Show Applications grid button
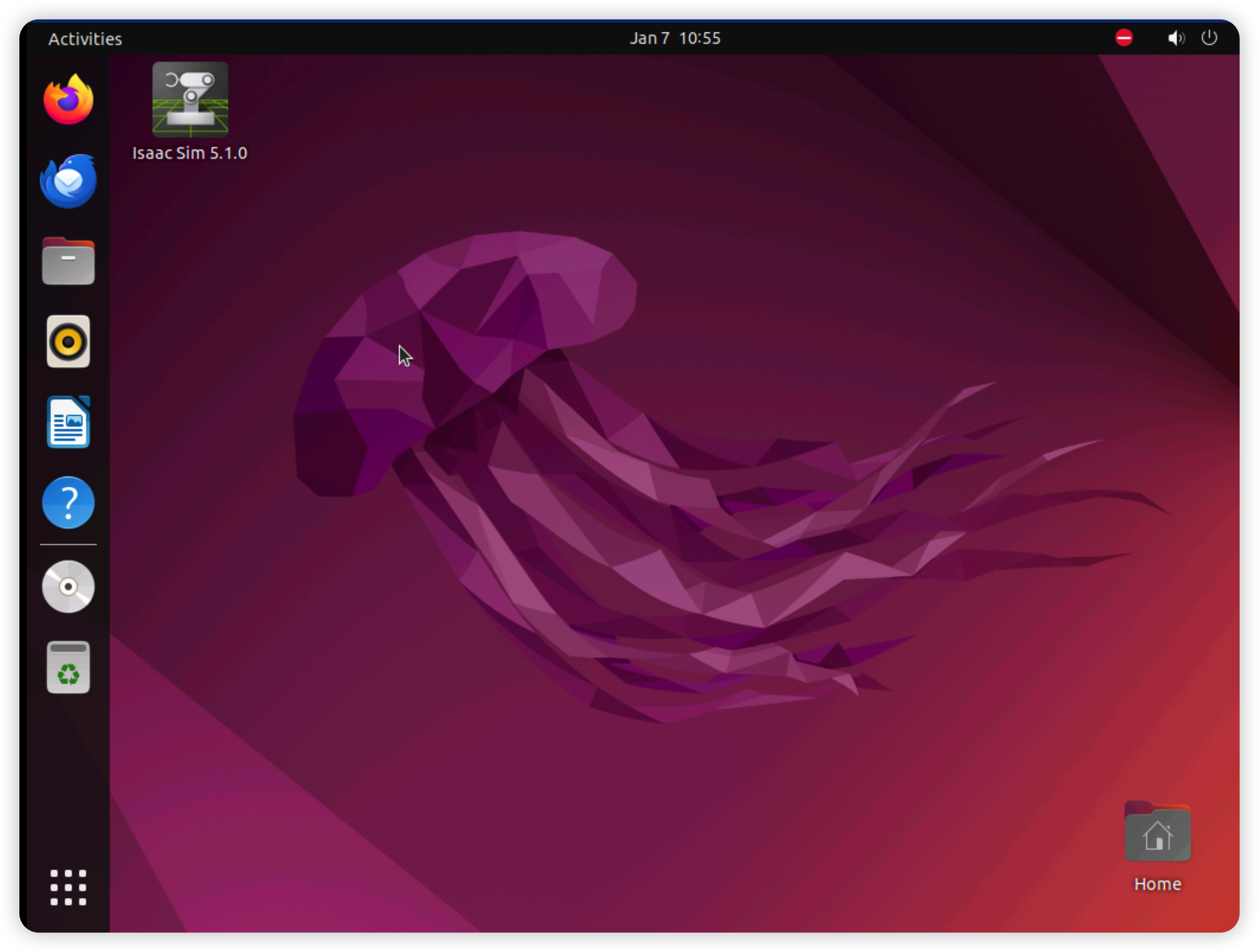This screenshot has height=952, width=1259. click(68, 886)
